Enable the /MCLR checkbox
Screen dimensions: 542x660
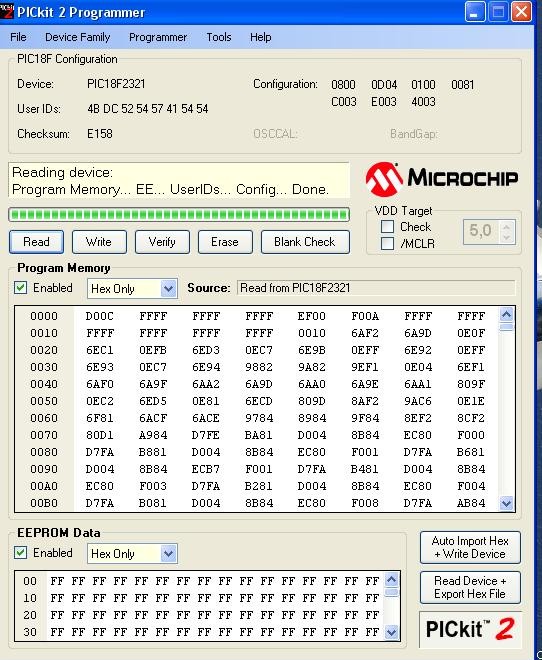coord(387,243)
